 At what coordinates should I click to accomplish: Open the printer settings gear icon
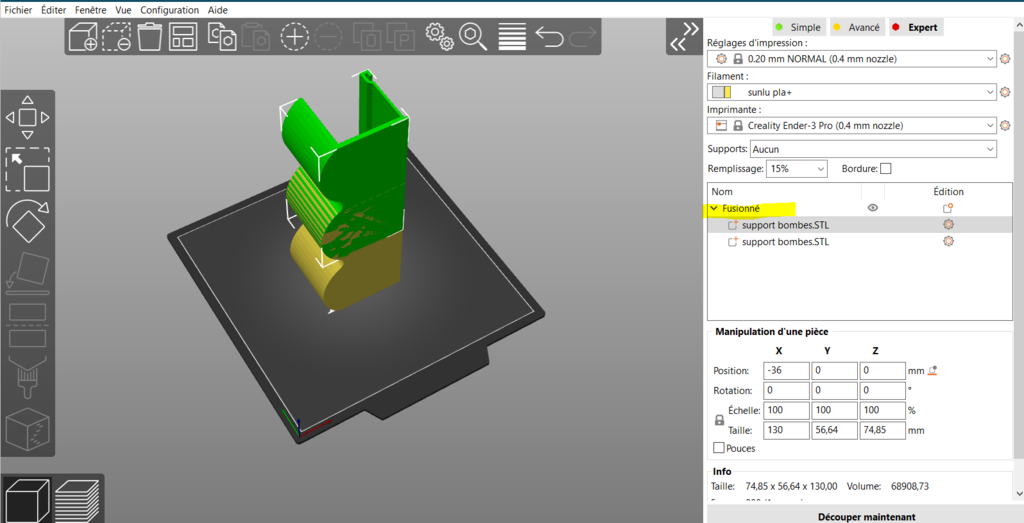click(1005, 125)
